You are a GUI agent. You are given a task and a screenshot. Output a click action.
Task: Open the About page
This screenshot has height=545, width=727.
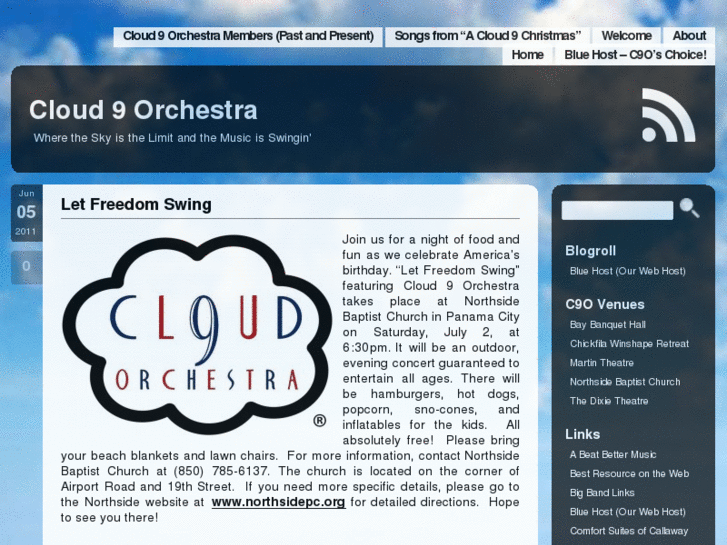[689, 36]
